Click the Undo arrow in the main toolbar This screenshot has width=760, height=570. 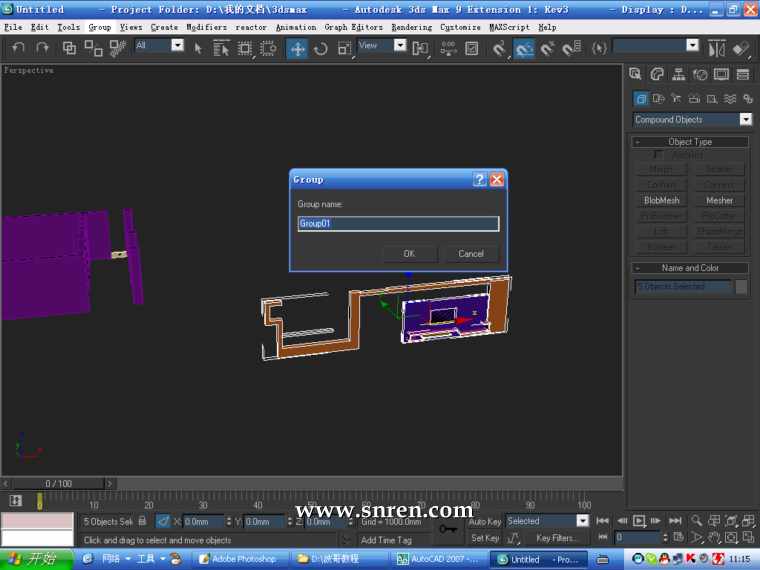point(18,48)
